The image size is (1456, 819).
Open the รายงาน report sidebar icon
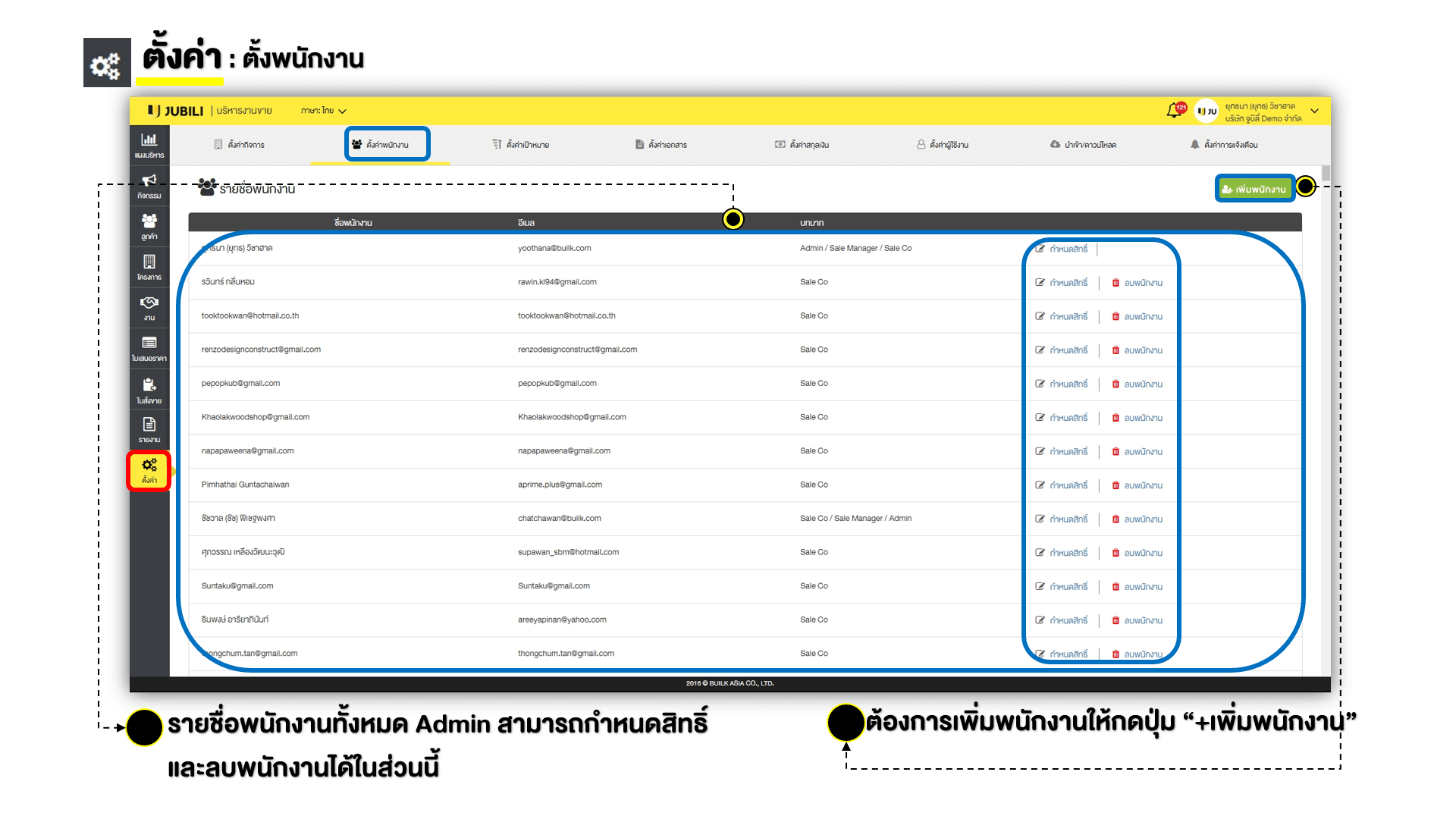point(149,429)
